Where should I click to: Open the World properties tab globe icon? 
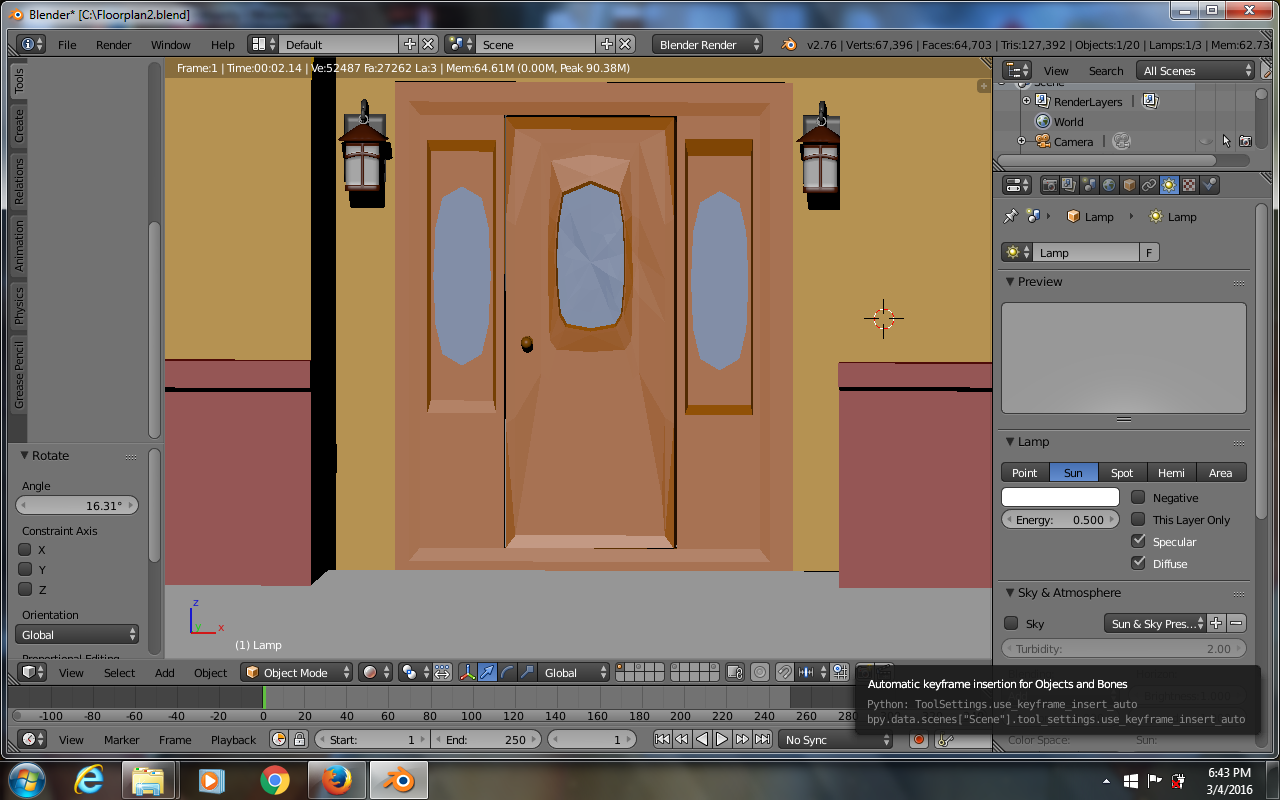click(x=1109, y=185)
